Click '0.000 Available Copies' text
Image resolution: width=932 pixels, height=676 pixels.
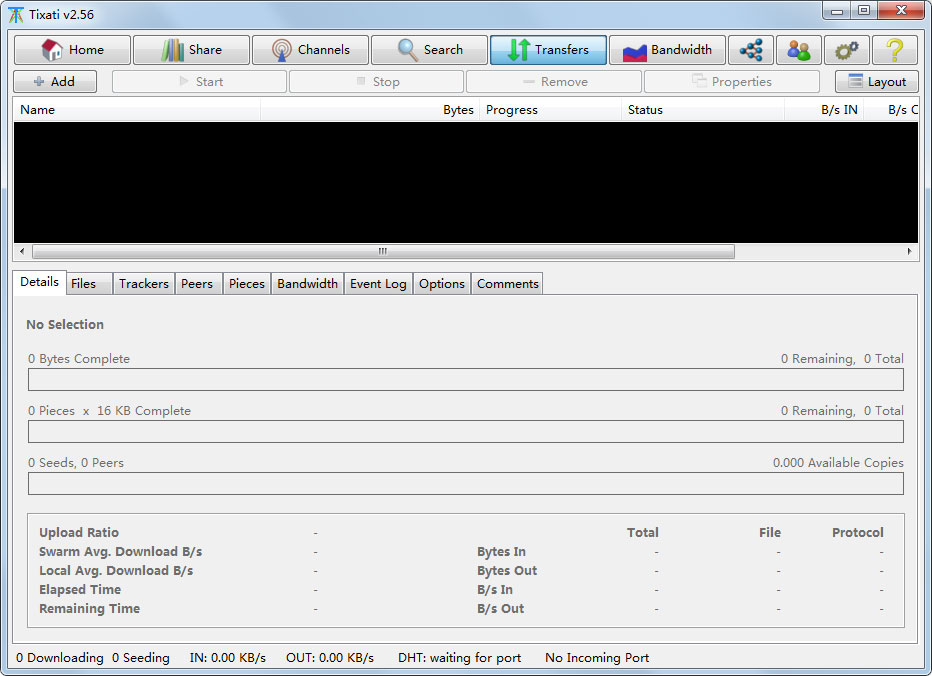[838, 463]
